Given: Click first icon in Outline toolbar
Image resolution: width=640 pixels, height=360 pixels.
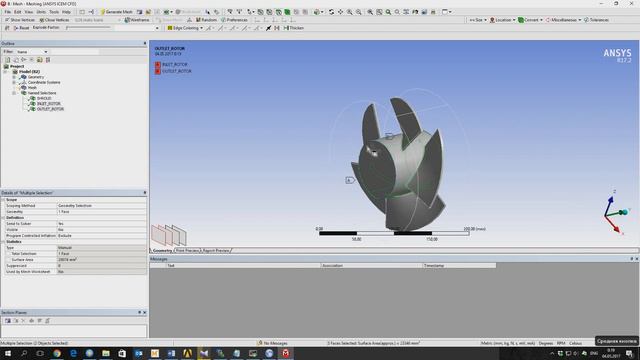Looking at the screenshot, I should 7,60.
